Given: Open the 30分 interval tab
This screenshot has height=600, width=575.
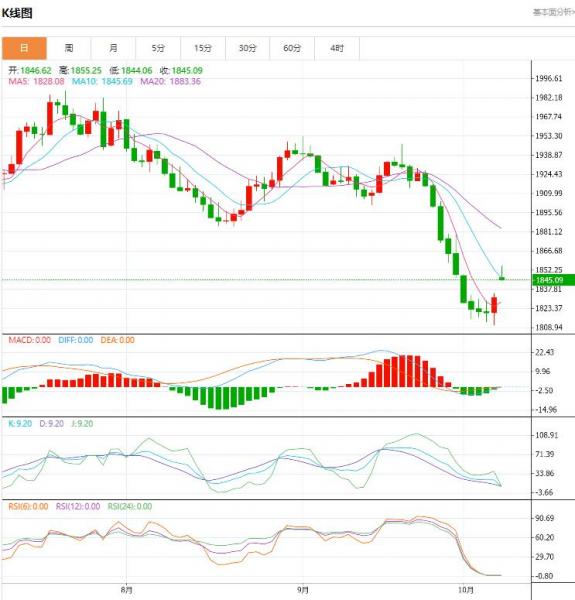Looking at the screenshot, I should pyautogui.click(x=248, y=48).
